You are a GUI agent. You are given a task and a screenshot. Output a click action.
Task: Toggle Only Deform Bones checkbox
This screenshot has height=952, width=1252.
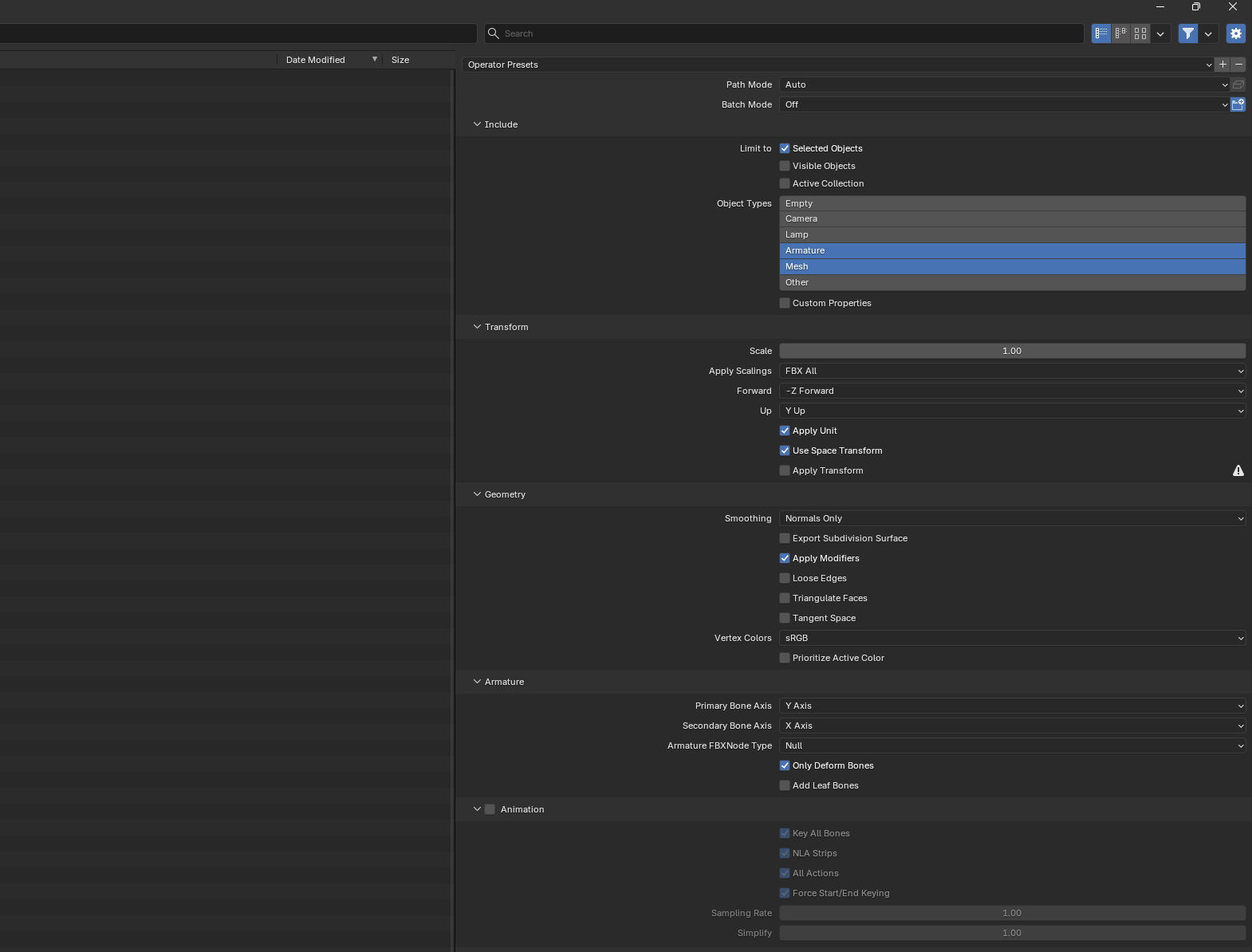pyautogui.click(x=785, y=765)
